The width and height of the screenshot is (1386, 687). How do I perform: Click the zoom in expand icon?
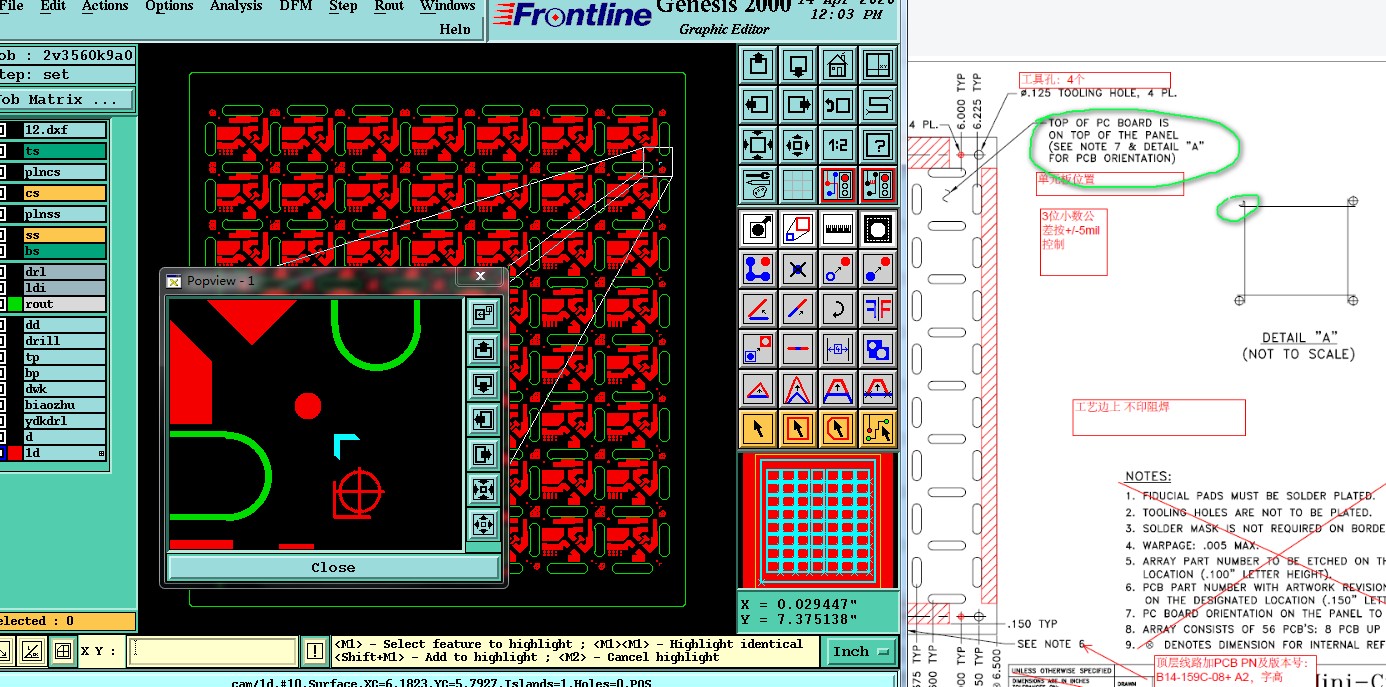click(x=758, y=145)
